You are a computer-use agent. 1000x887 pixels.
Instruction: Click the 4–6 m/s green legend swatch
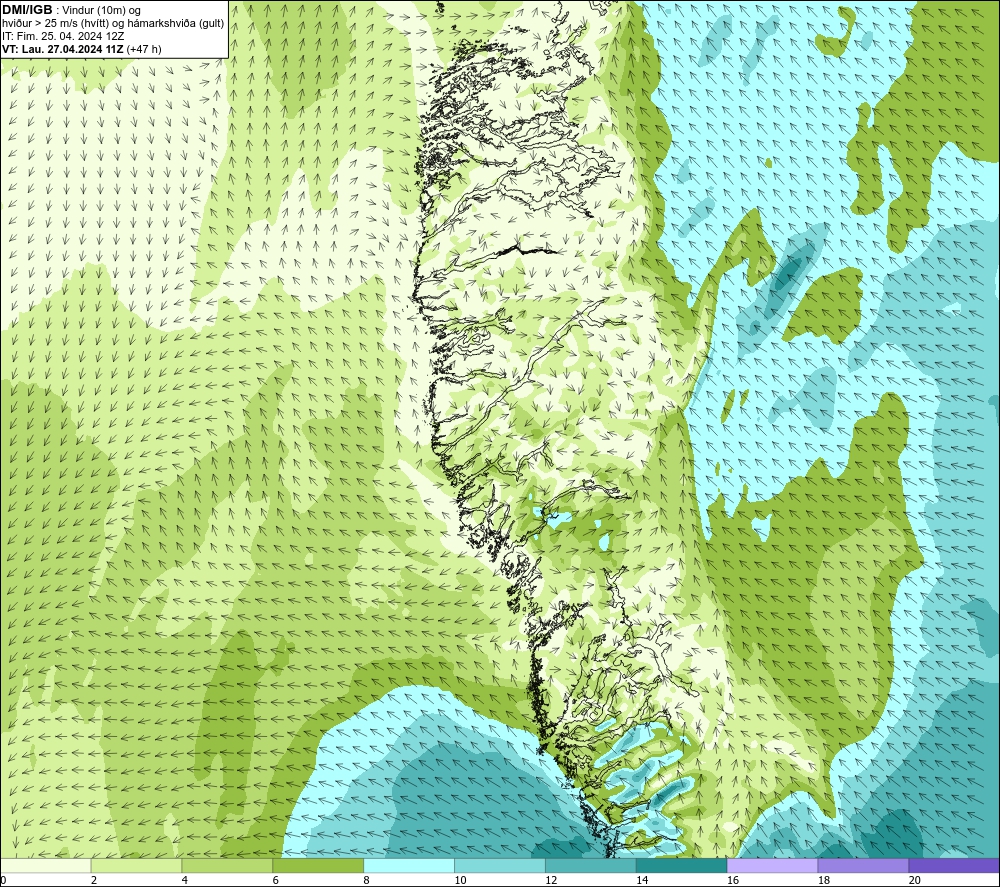(227, 866)
